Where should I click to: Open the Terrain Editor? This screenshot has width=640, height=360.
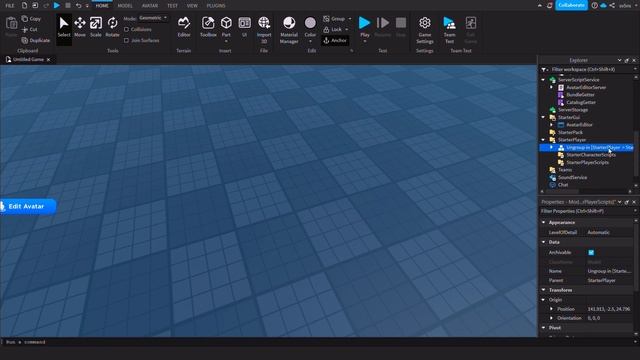coord(184,27)
